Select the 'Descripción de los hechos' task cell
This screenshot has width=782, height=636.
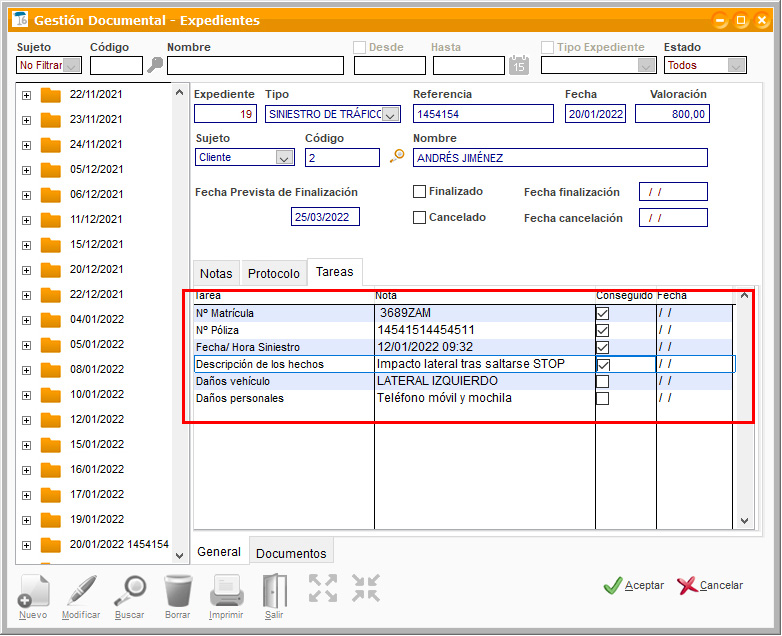284,364
